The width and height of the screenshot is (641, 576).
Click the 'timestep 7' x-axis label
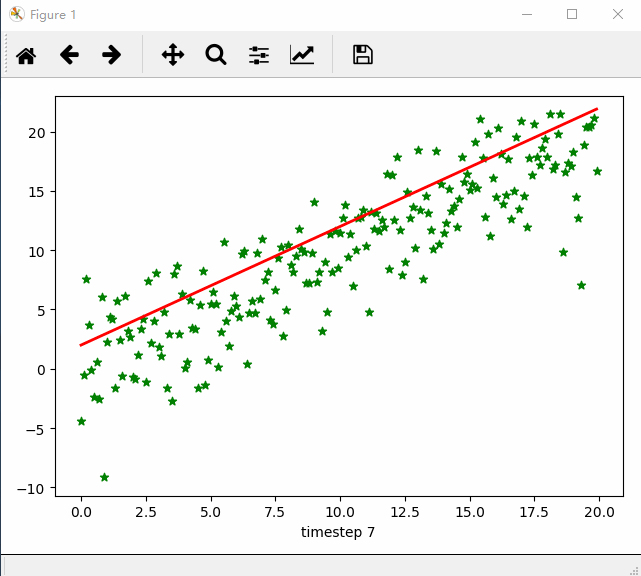(x=338, y=532)
